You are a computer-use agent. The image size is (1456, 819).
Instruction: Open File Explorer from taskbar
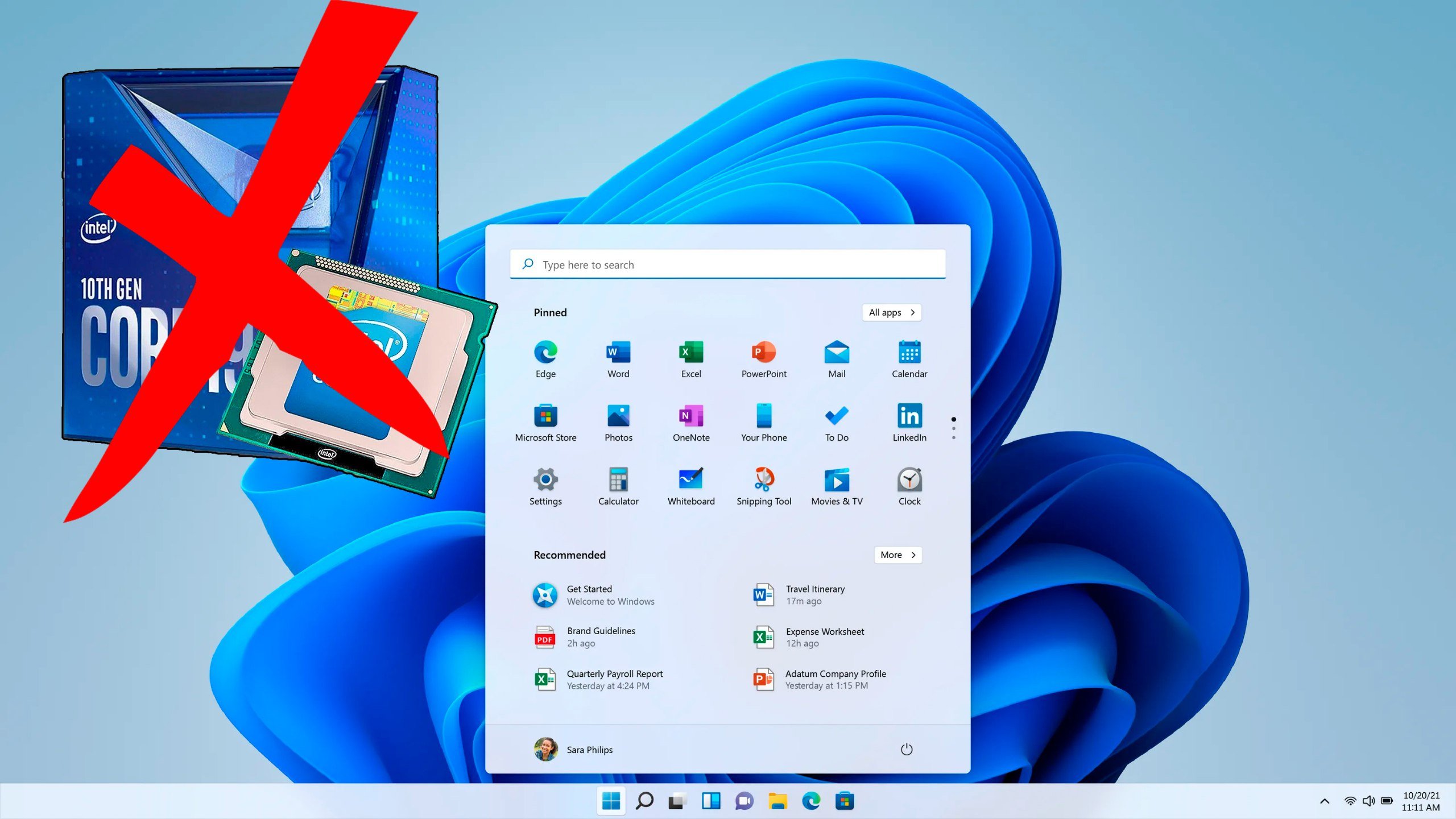pos(777,801)
